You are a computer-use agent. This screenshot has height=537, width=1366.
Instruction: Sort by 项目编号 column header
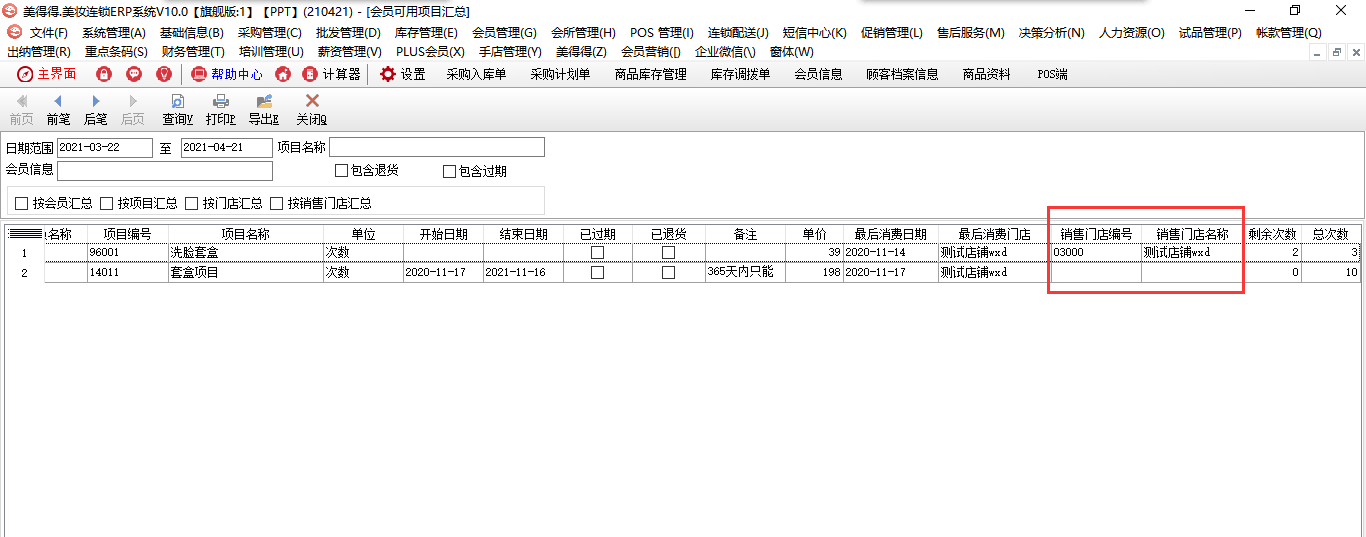(127, 234)
